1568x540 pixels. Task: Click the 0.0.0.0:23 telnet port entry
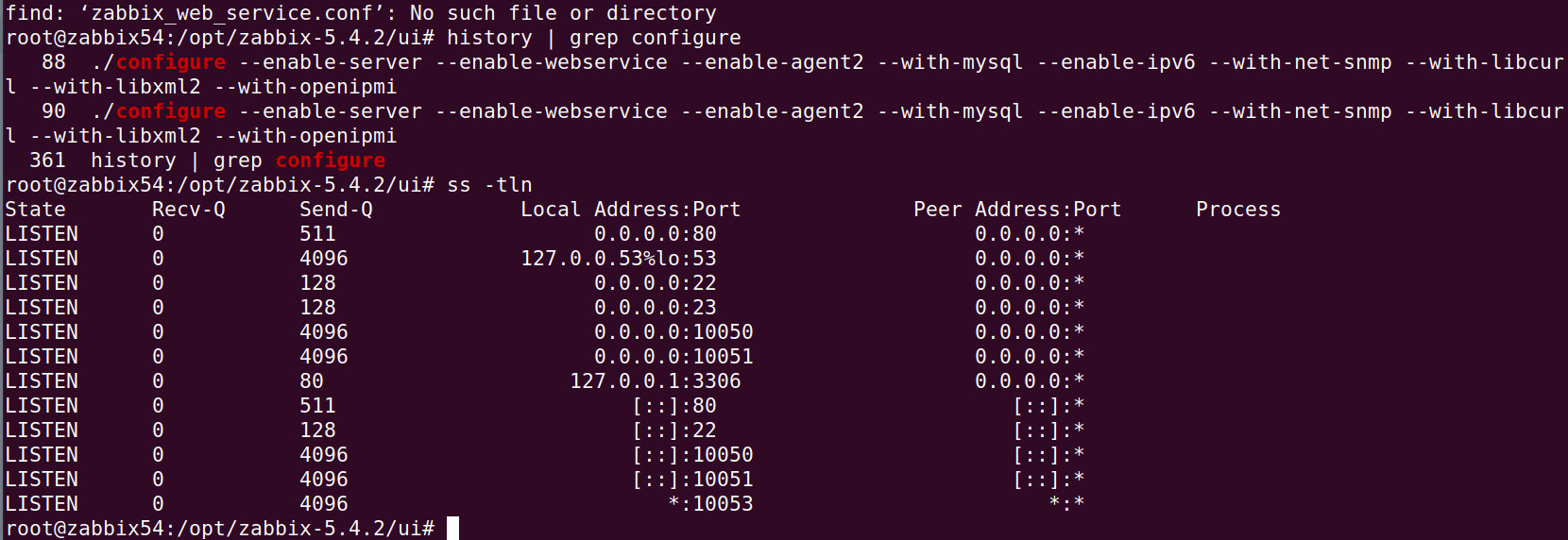[656, 308]
